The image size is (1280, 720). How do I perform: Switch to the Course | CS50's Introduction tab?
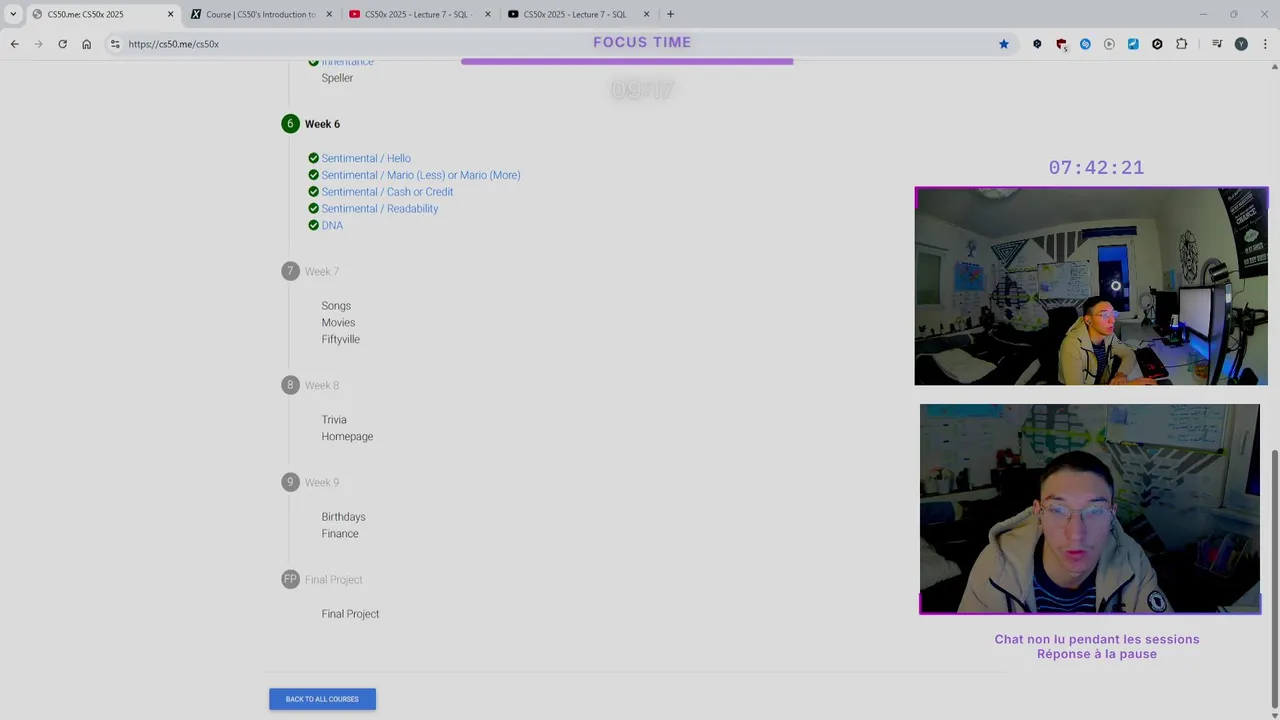(x=260, y=14)
